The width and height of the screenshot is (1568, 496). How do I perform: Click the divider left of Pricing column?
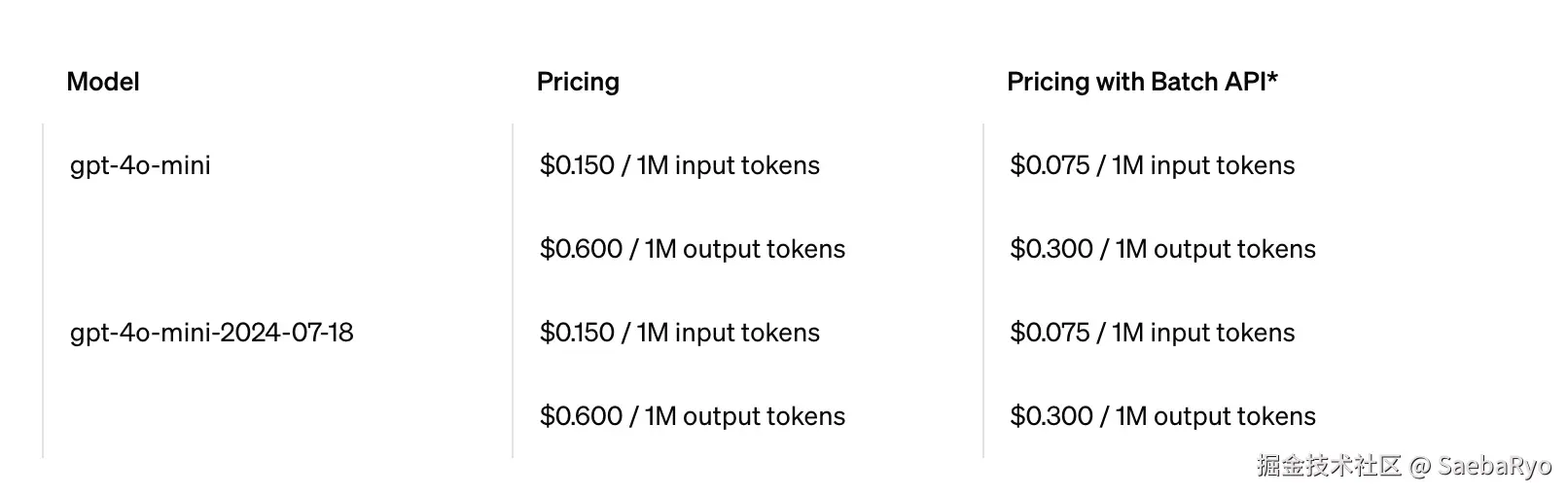coord(513,290)
